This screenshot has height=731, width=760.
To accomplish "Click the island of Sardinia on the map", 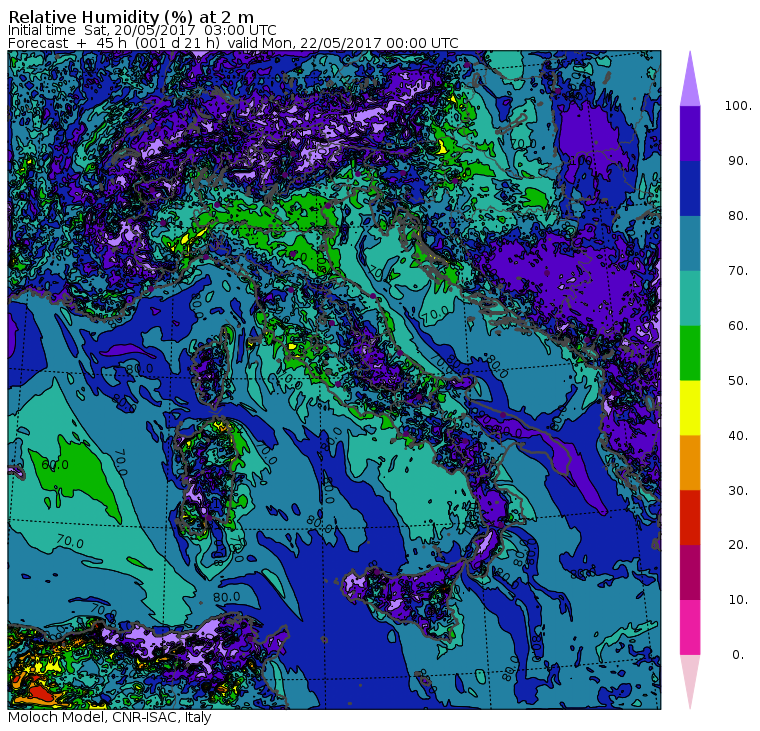I will coord(208,477).
